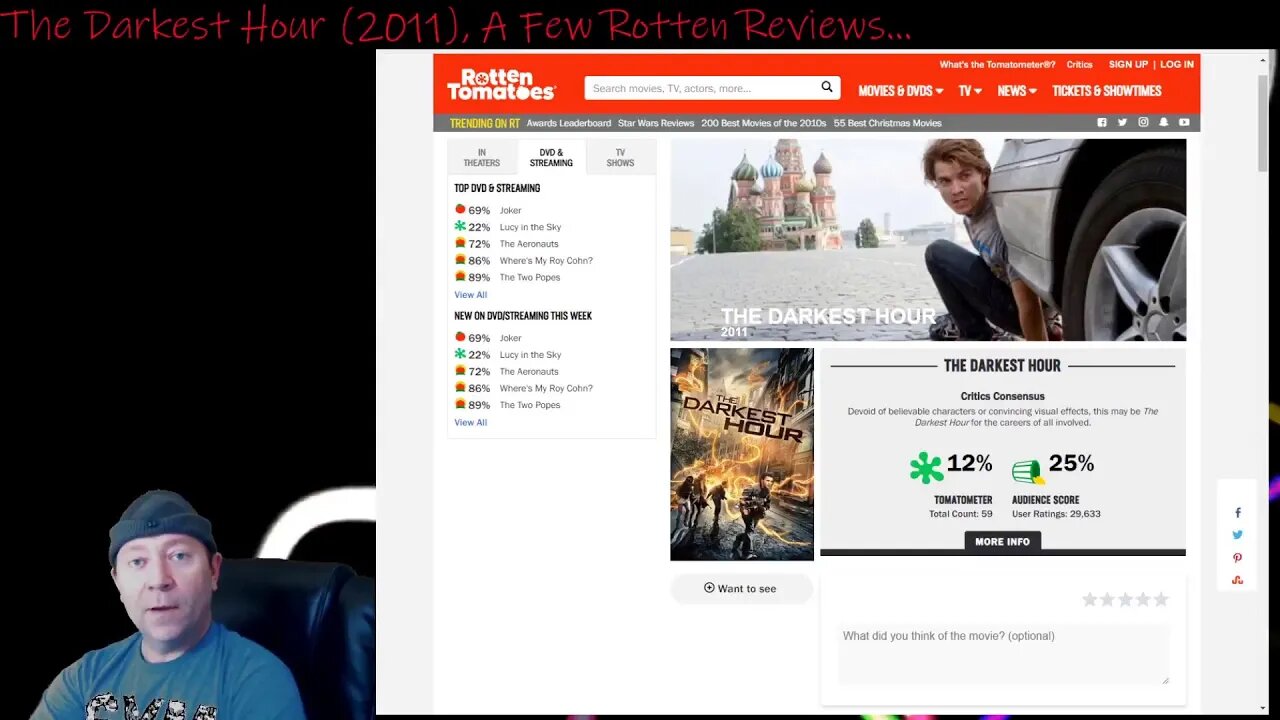Open Rotten Tomatoes Snapchat icon in trending bar
The width and height of the screenshot is (1280, 720).
(x=1163, y=123)
